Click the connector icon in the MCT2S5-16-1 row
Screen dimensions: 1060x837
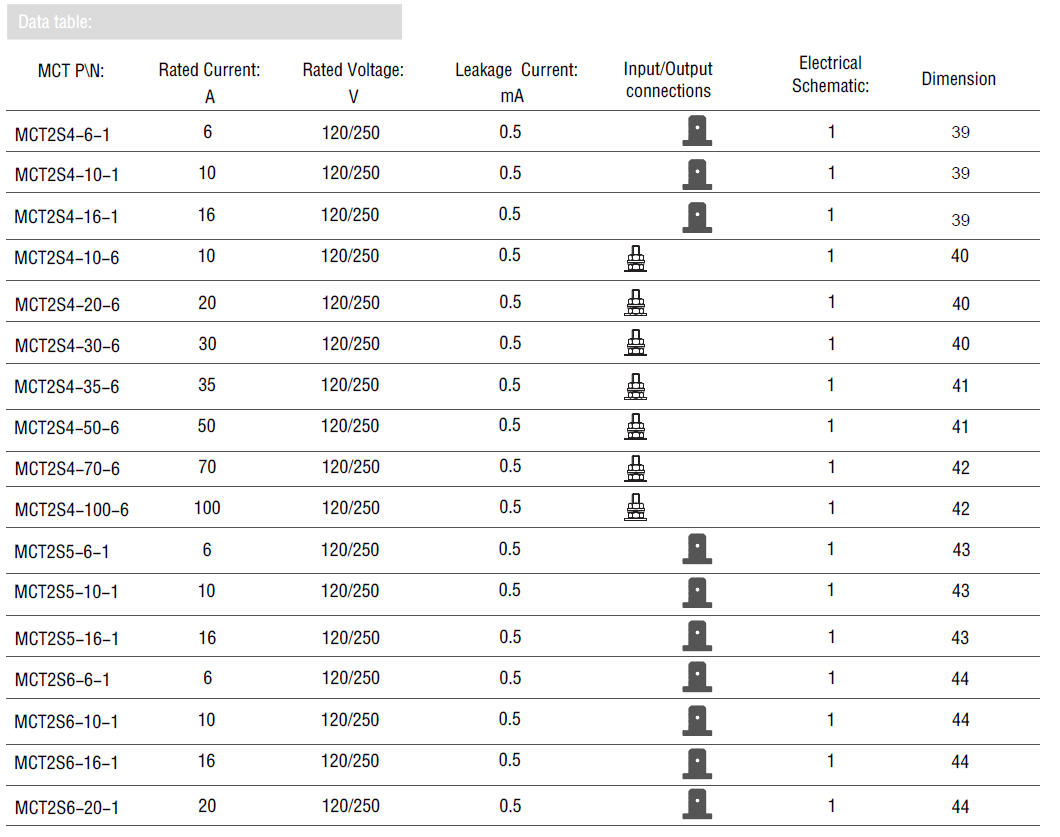pyautogui.click(x=697, y=636)
